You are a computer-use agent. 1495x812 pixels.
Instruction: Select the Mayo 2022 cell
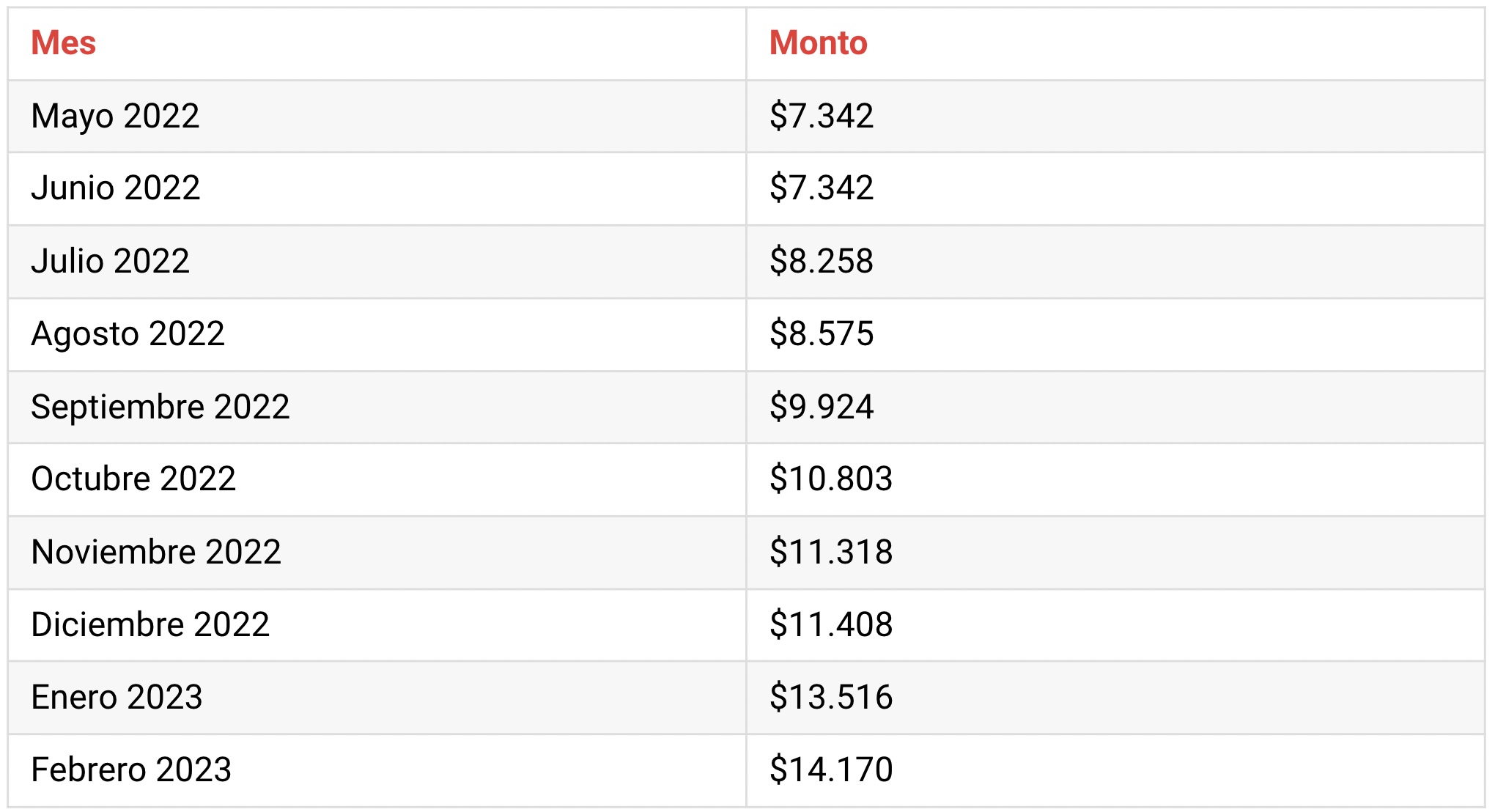pyautogui.click(x=377, y=117)
